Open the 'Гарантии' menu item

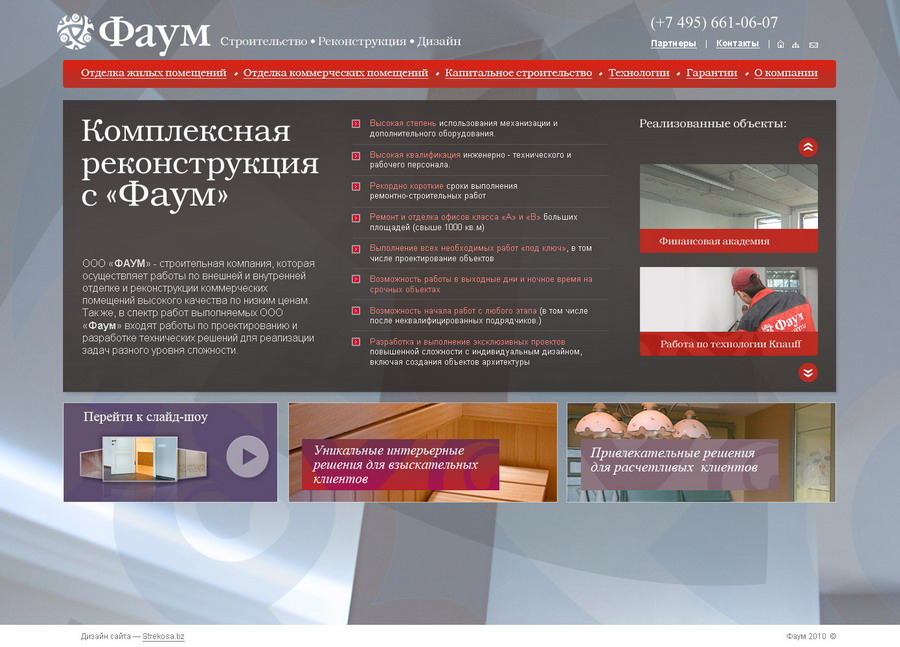click(x=712, y=73)
